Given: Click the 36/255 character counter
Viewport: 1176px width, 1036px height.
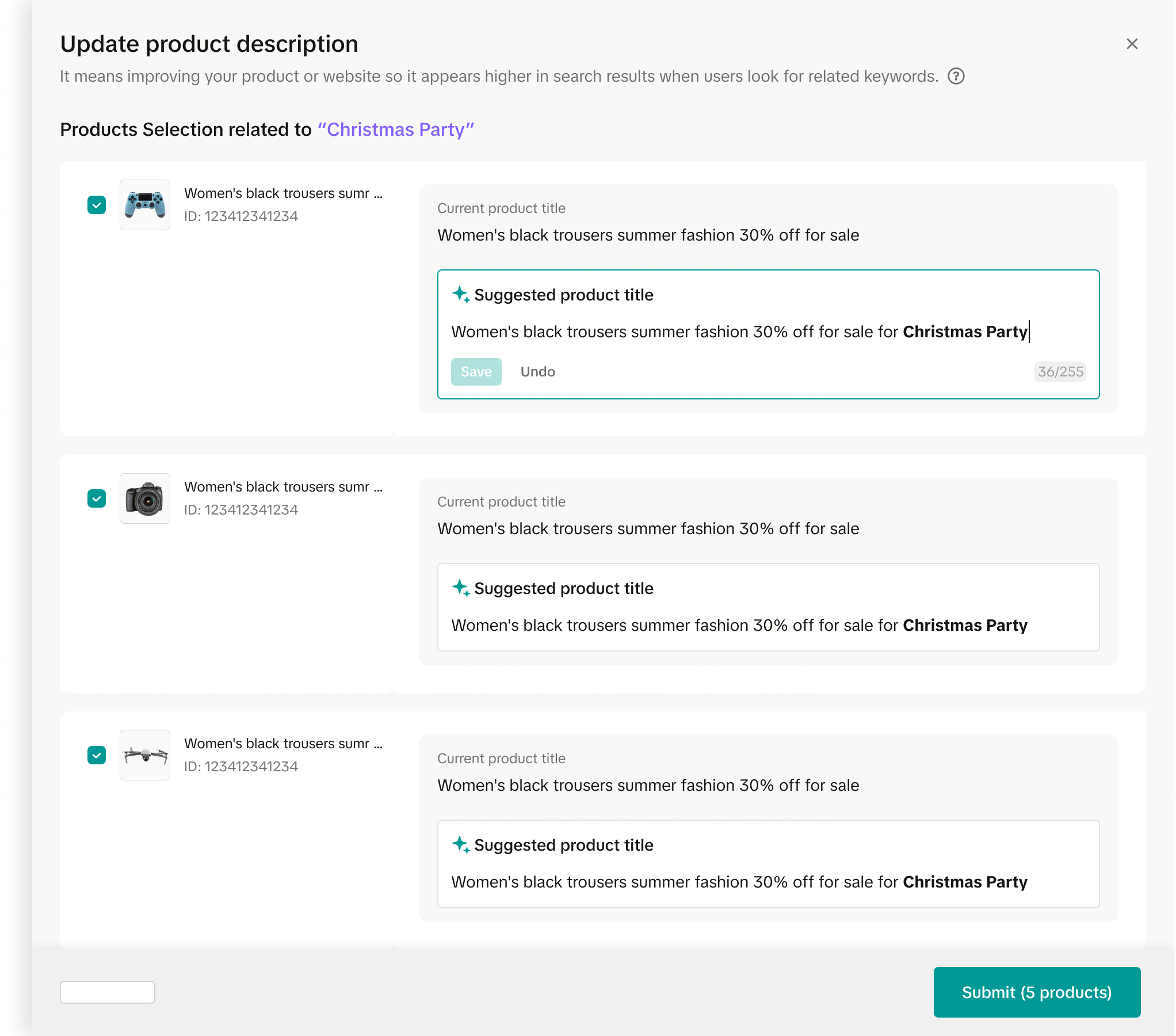Looking at the screenshot, I should click(x=1060, y=372).
